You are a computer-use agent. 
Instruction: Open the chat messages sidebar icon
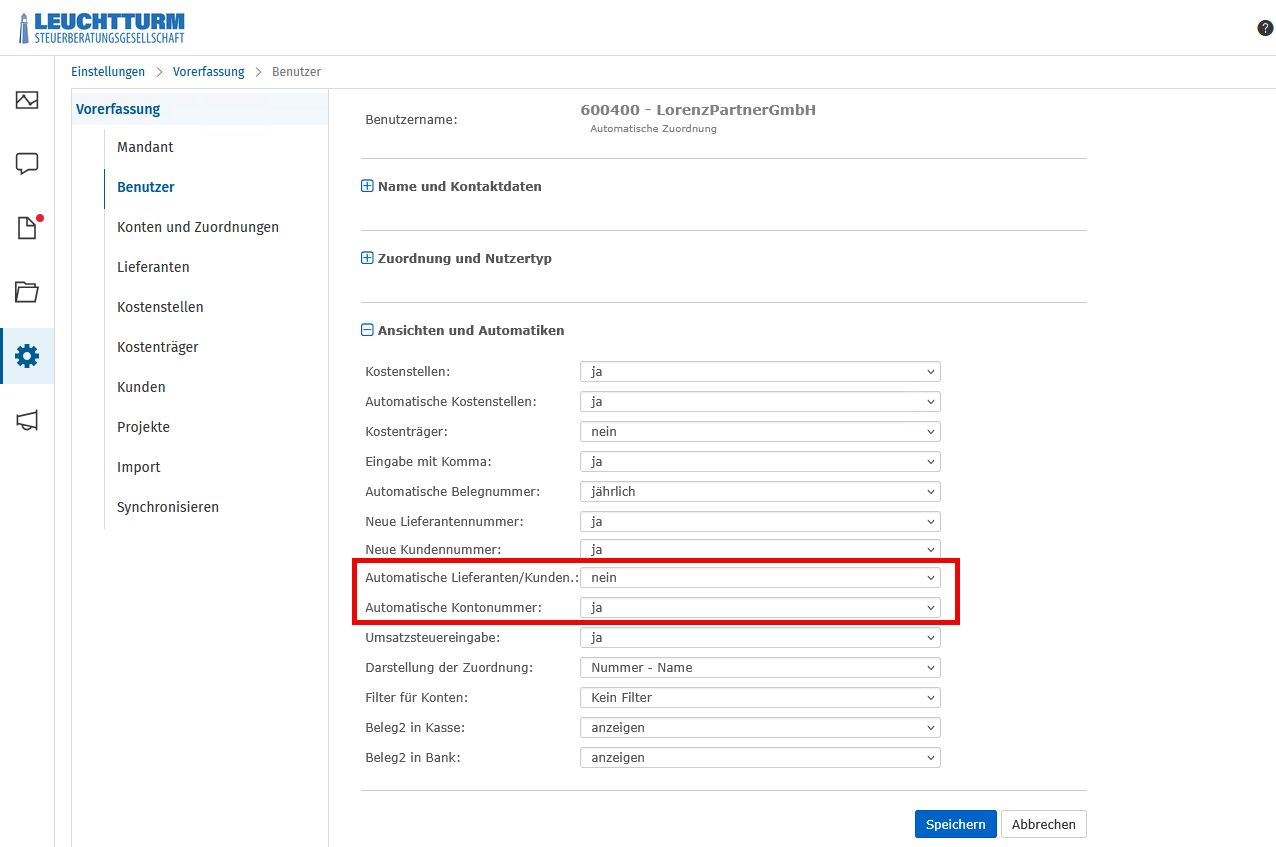(27, 164)
